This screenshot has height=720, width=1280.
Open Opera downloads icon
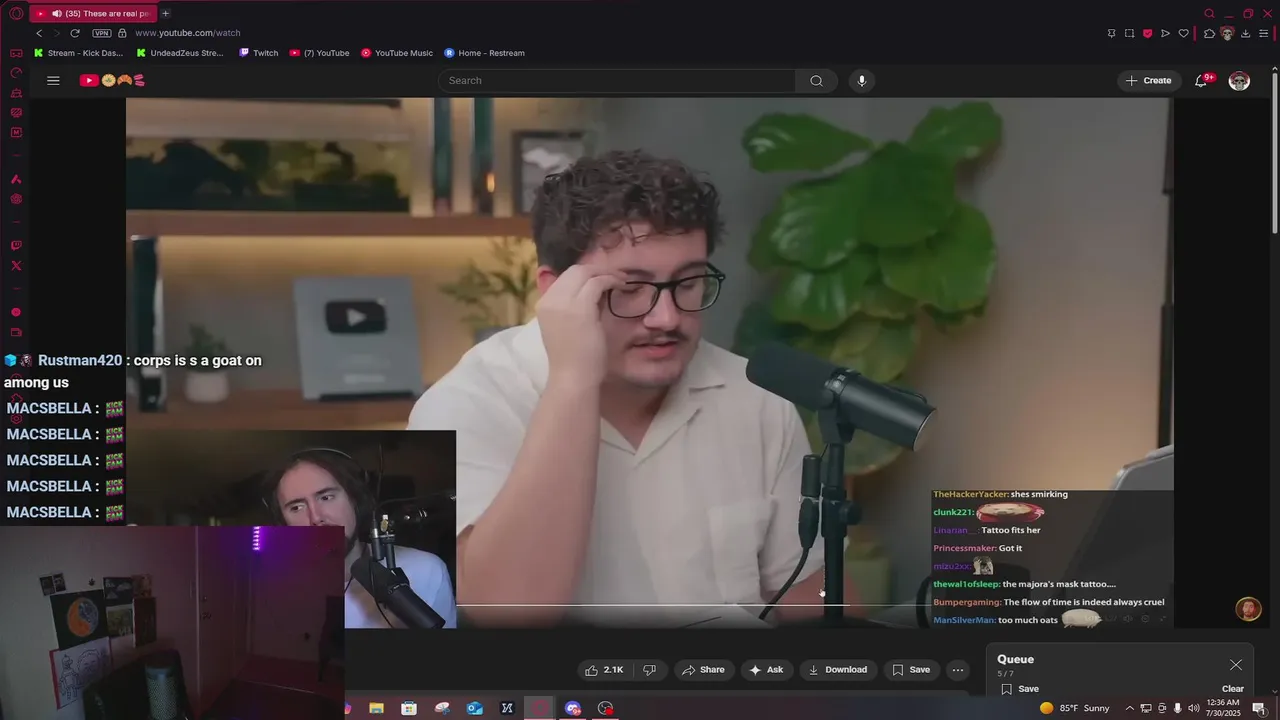pyautogui.click(x=1245, y=33)
